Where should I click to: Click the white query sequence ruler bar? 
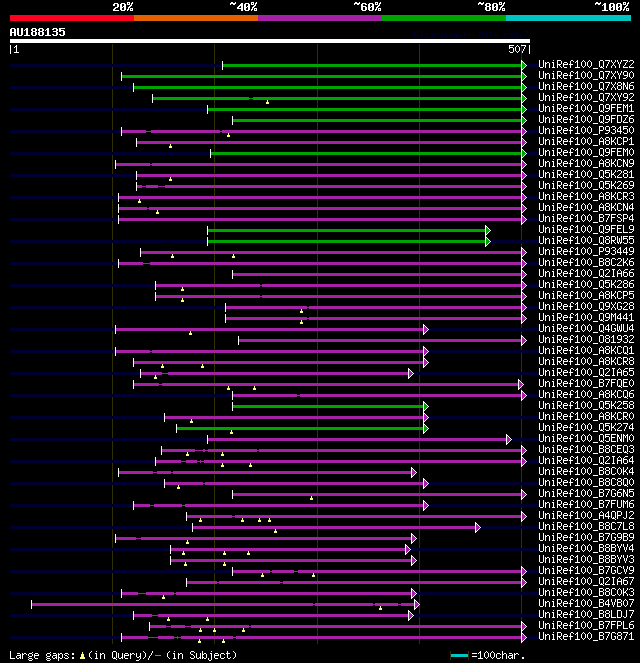tap(270, 41)
